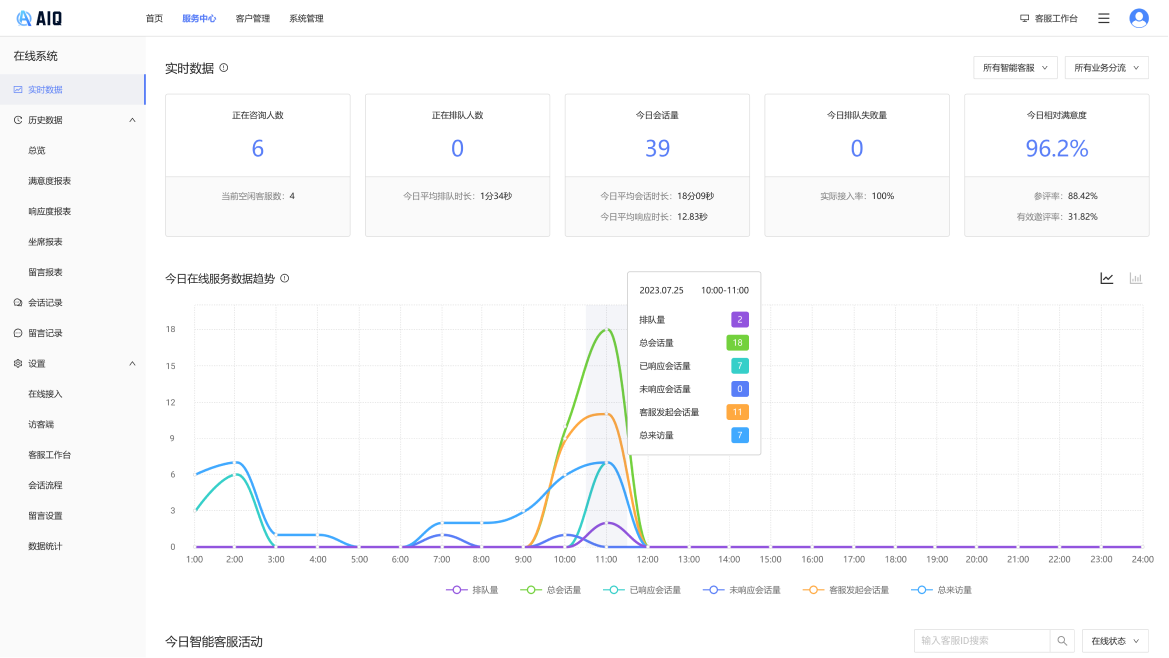Click the search magnifier icon
This screenshot has width=1169, height=658.
click(x=1062, y=641)
